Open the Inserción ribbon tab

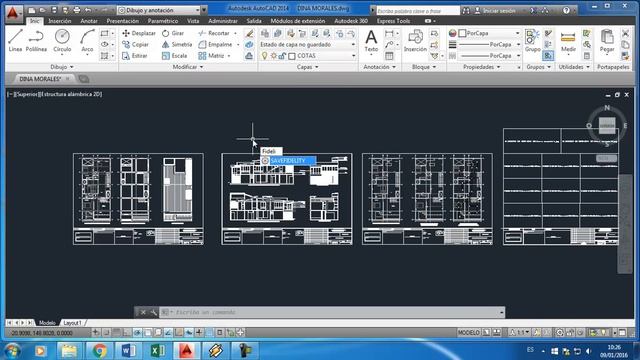point(60,21)
